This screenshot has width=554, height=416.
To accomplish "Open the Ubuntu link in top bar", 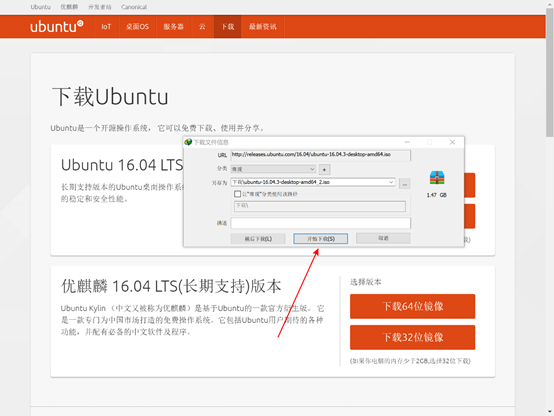I will [x=40, y=7].
